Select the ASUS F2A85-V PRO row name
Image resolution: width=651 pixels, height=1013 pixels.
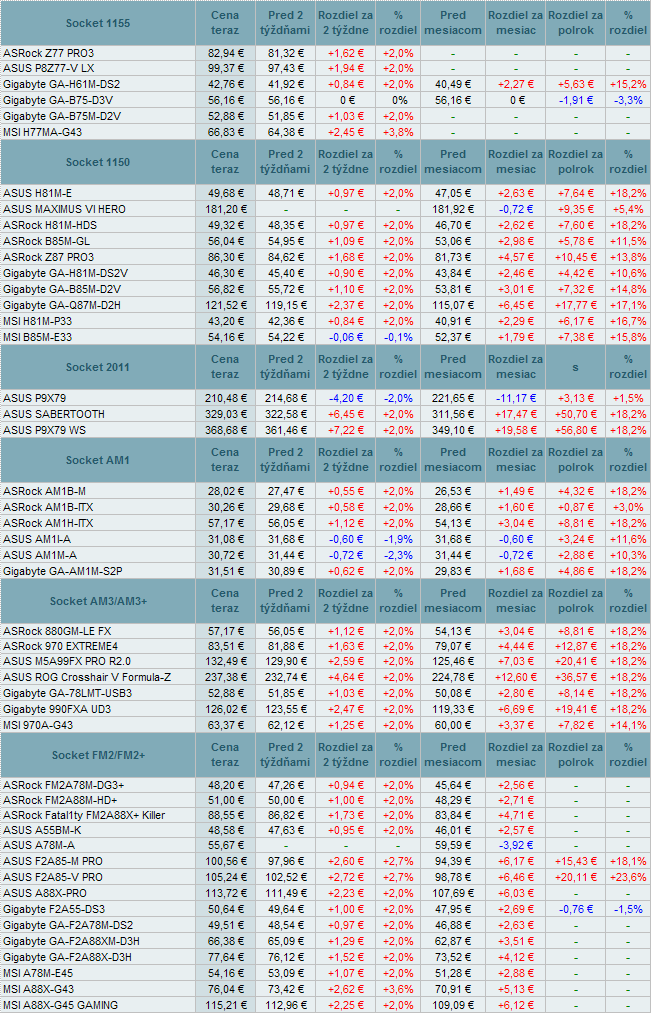[53, 877]
